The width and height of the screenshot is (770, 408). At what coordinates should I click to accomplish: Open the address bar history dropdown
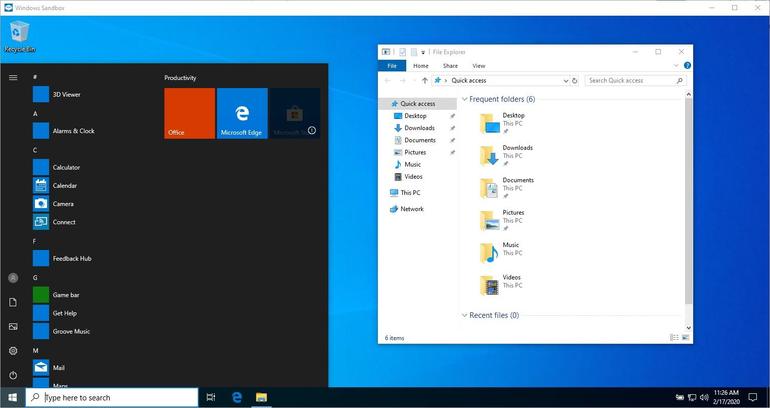click(x=566, y=81)
